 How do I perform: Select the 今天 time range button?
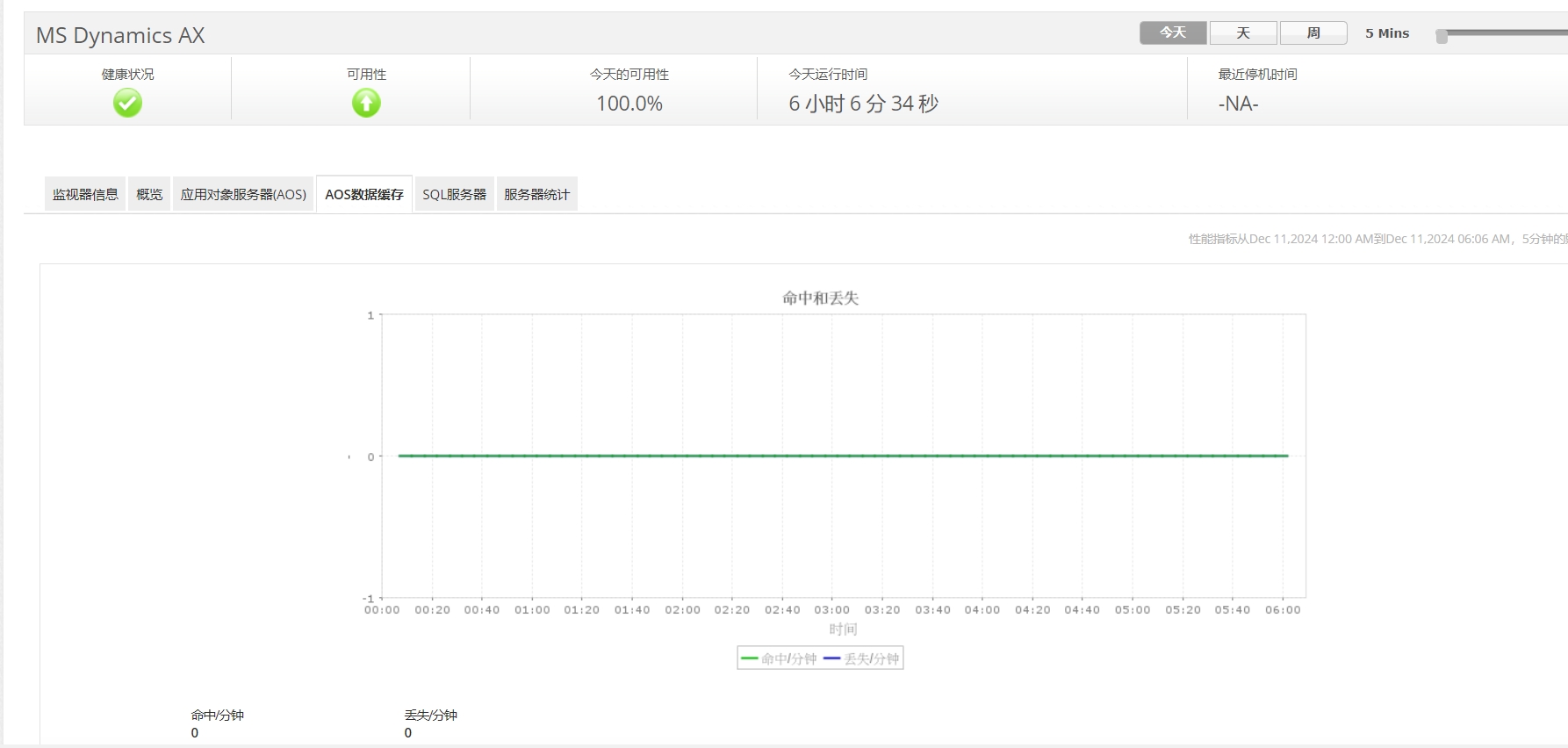[1173, 33]
